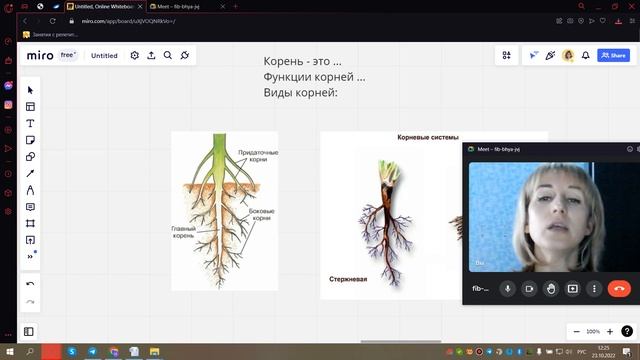Image resolution: width=640 pixels, height=360 pixels.
Task: Select the Sticky note tool
Action: coord(30,140)
